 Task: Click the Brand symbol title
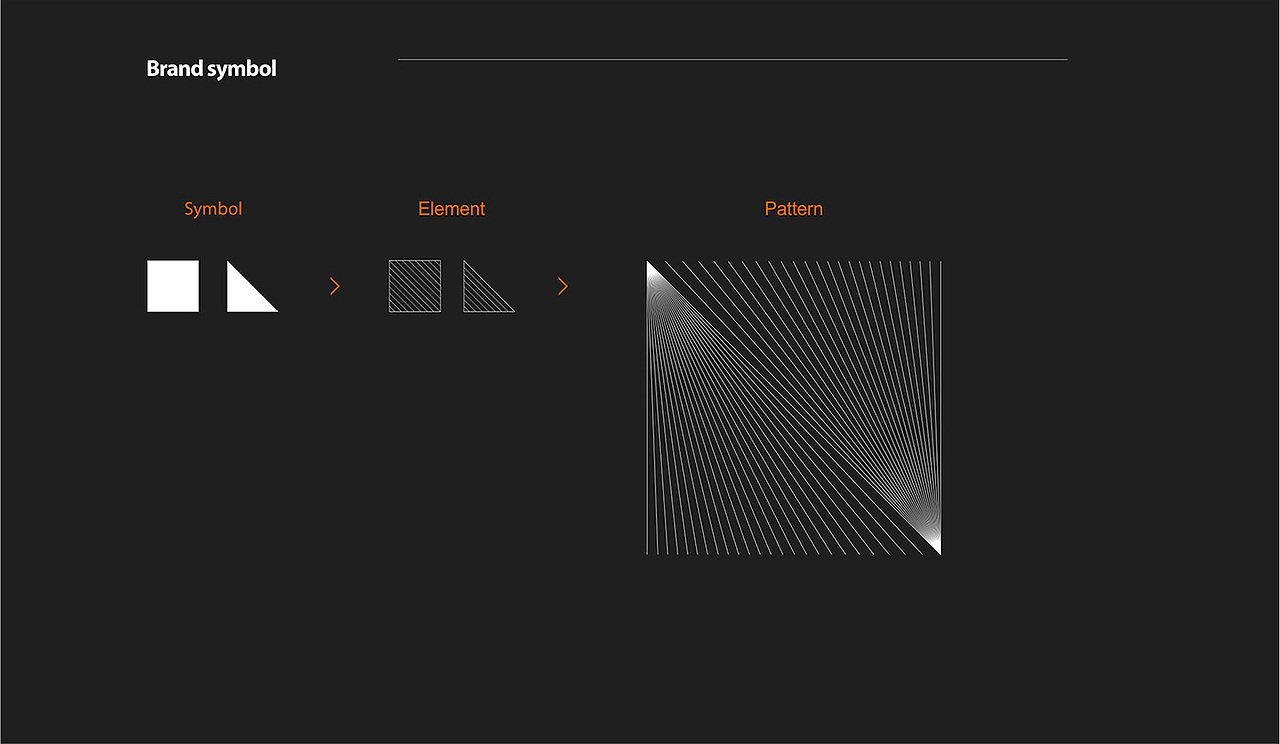tap(211, 68)
